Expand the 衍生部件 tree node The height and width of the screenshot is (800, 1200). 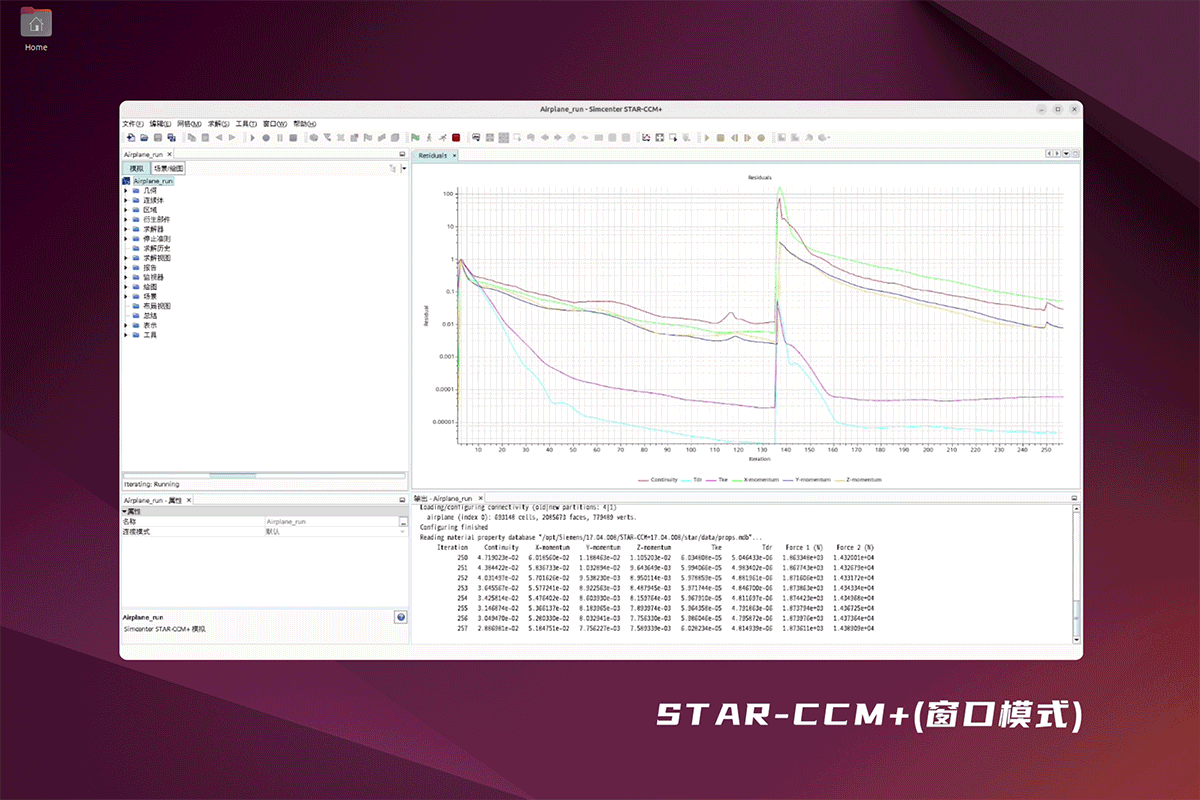point(126,219)
